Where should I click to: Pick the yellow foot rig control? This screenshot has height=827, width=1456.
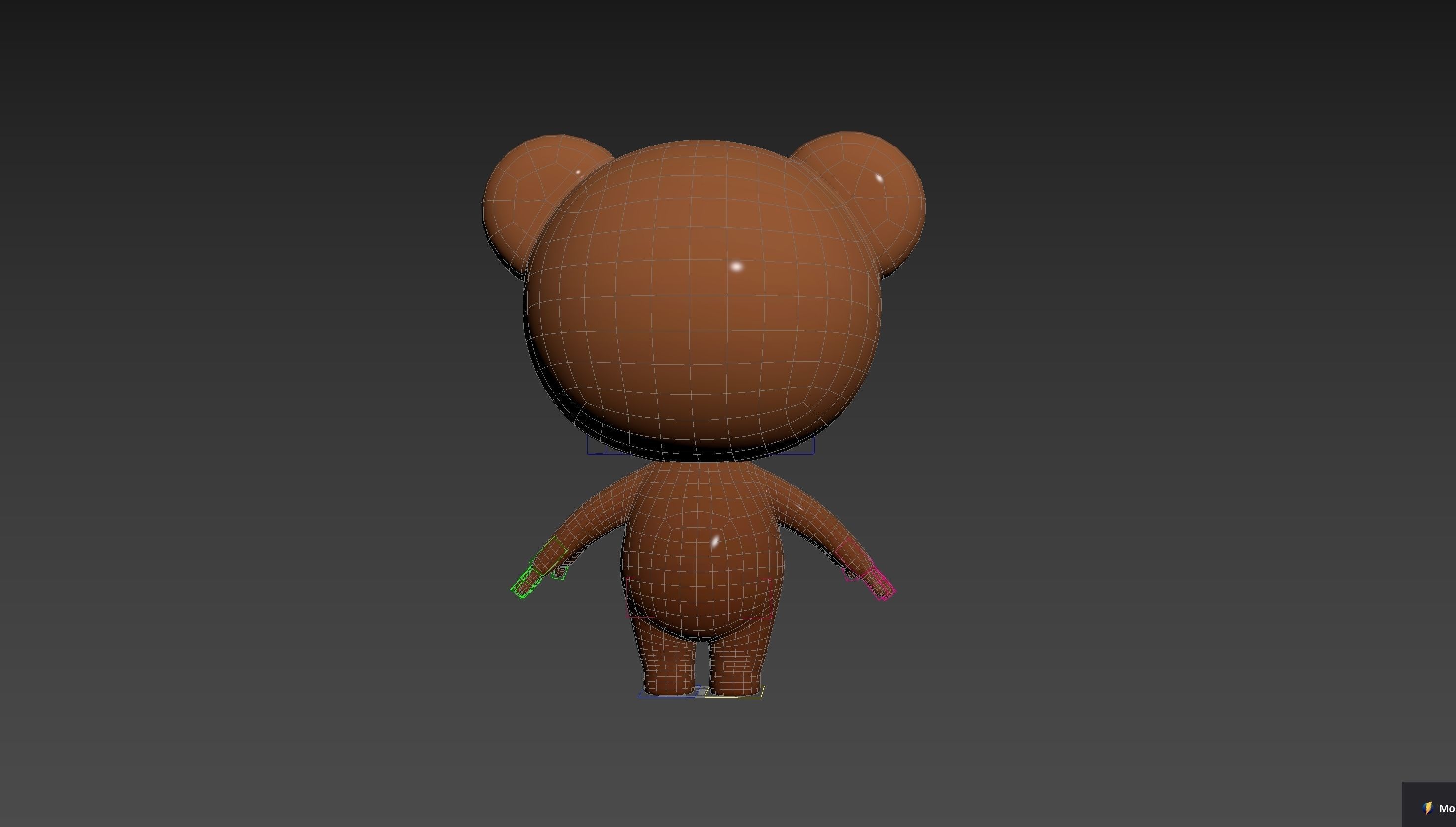(734, 692)
